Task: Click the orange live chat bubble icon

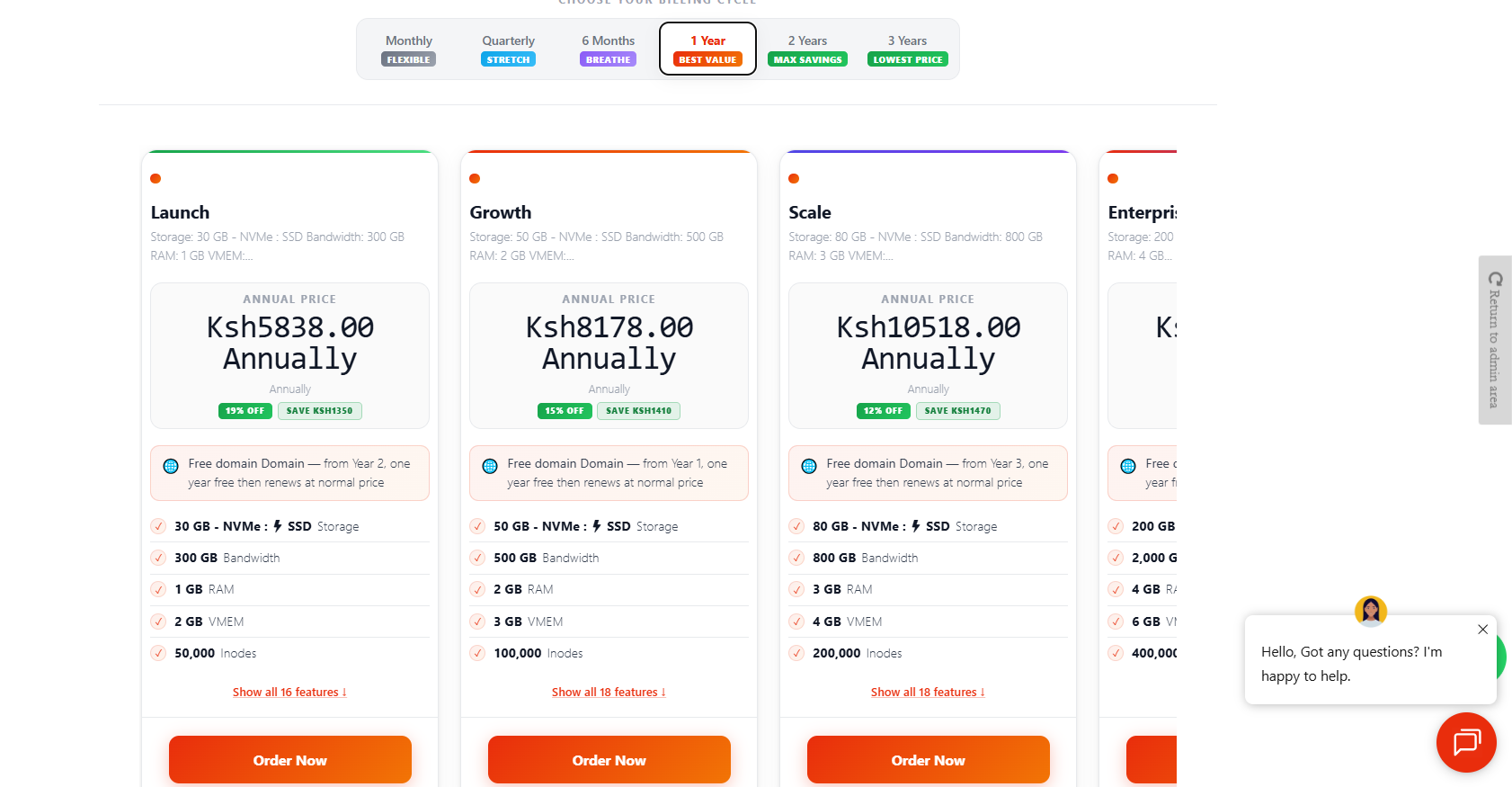Action: [x=1466, y=742]
